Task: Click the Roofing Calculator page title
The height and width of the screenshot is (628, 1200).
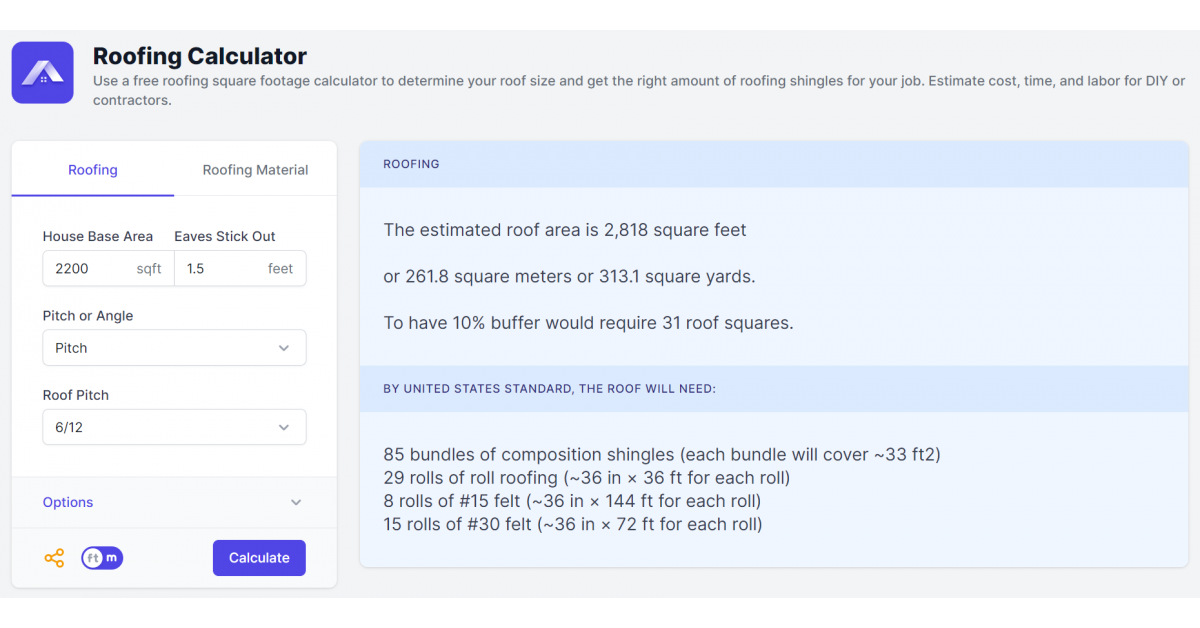Action: (200, 56)
